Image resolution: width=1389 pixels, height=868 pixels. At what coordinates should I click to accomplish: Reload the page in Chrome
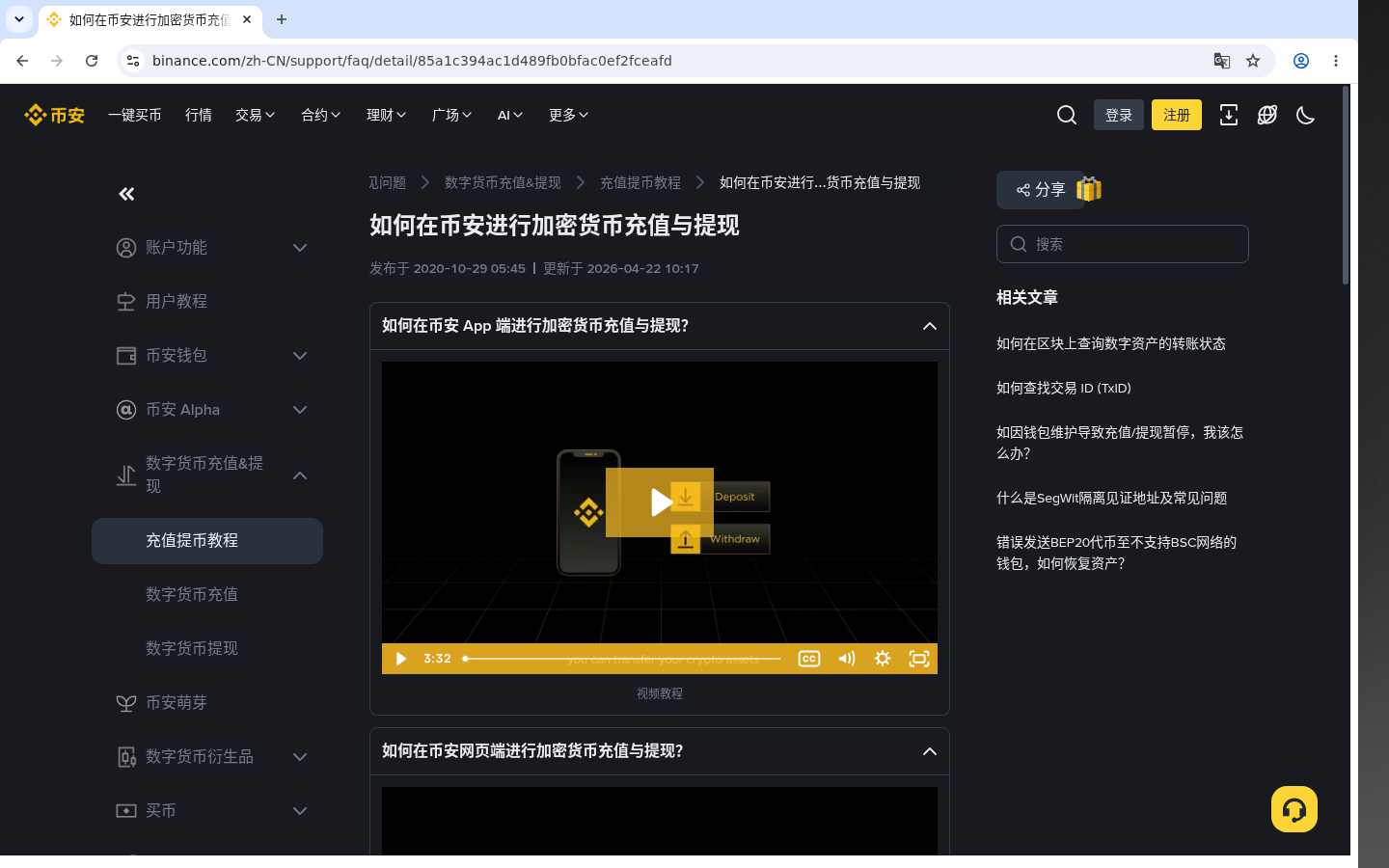92,61
